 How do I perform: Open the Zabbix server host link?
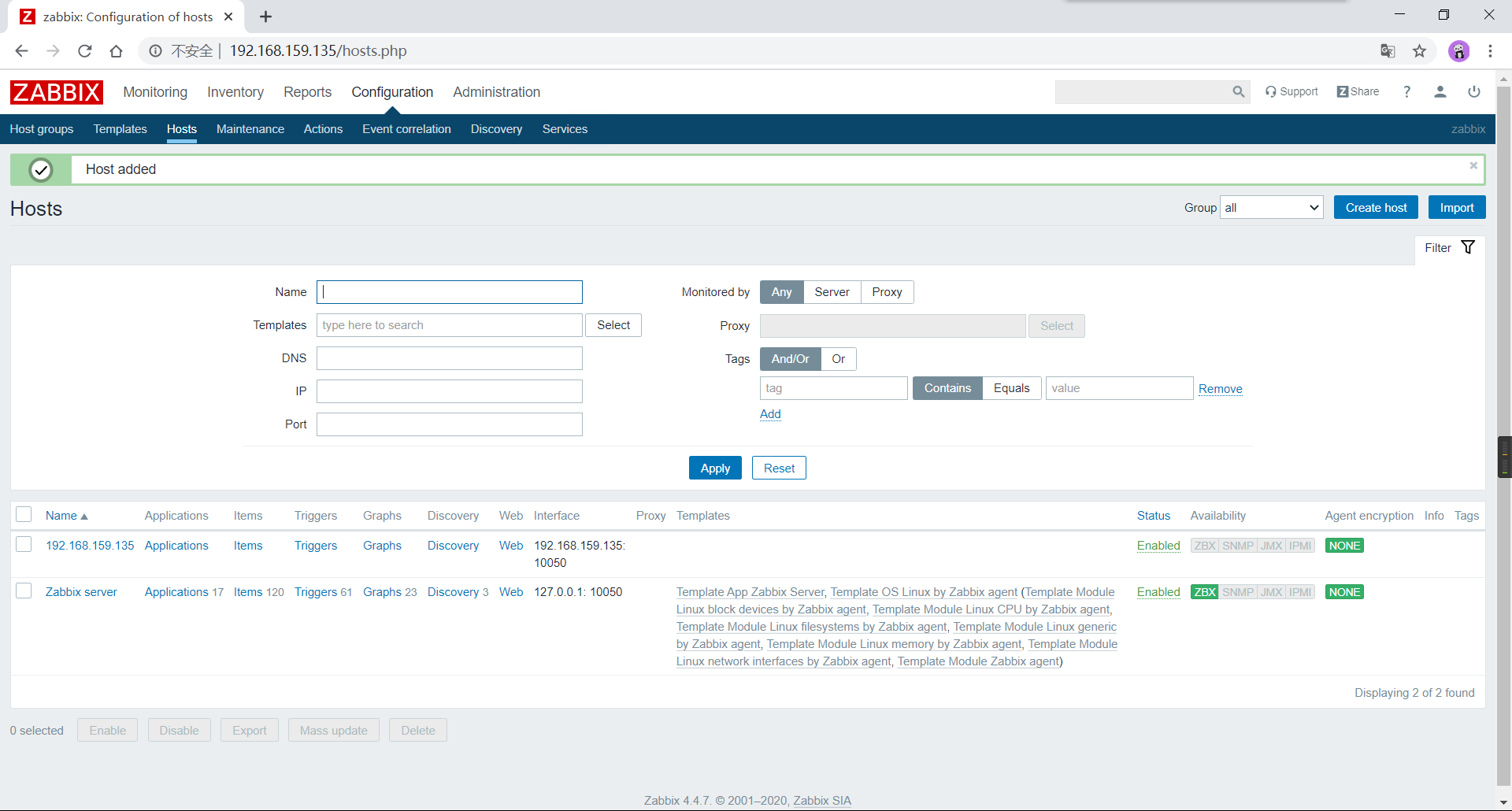point(81,592)
